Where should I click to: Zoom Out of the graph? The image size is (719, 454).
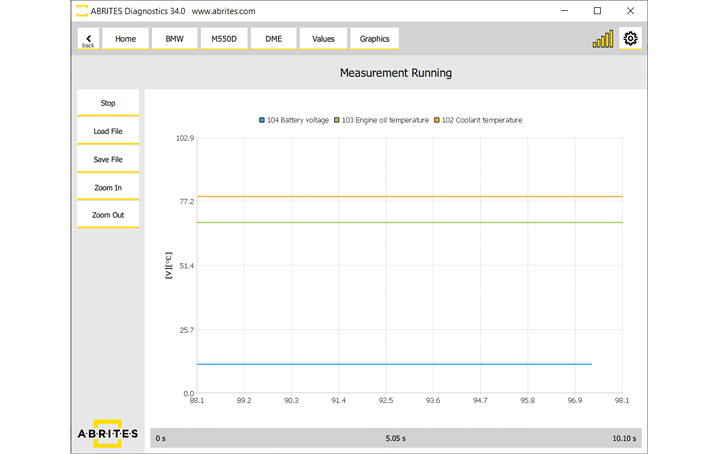[108, 215]
